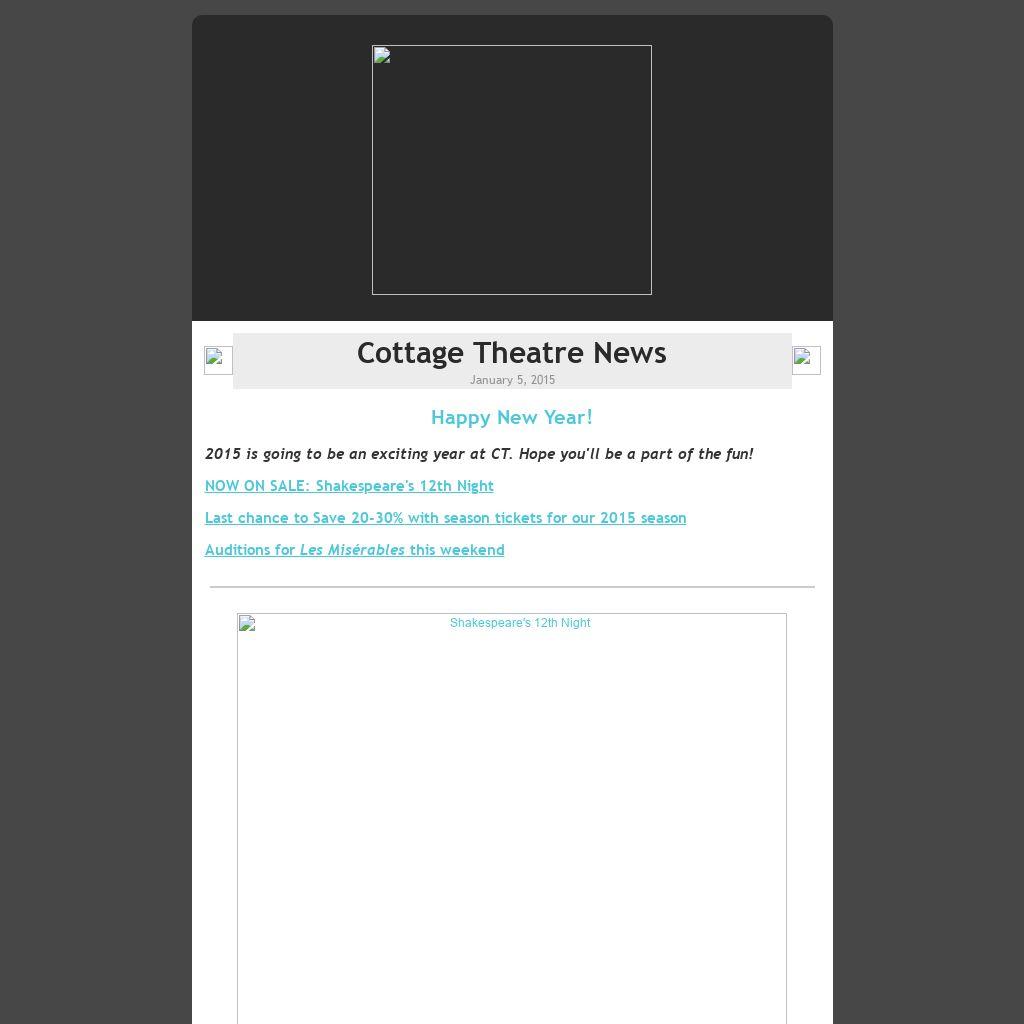Click the broken logo image in header

coord(511,170)
